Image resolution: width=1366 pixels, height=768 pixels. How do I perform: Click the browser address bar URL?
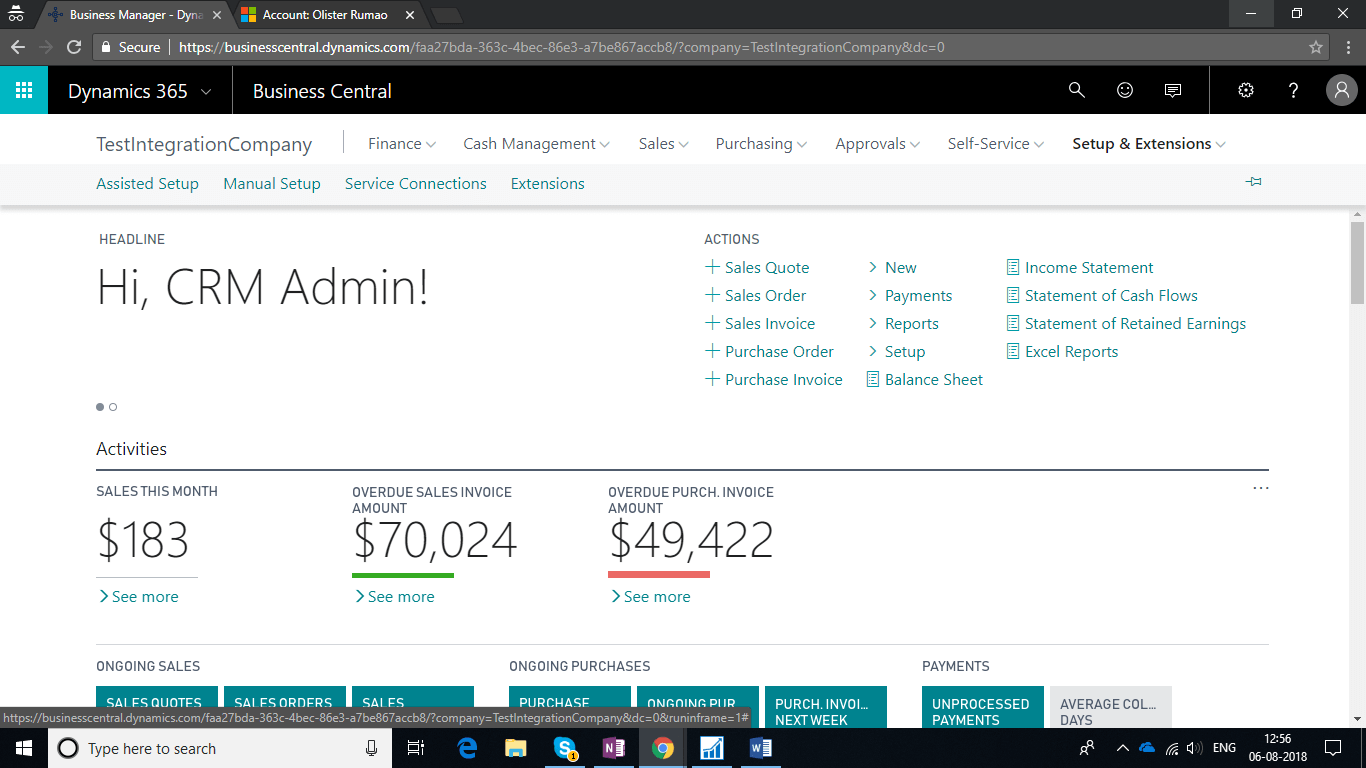(560, 47)
